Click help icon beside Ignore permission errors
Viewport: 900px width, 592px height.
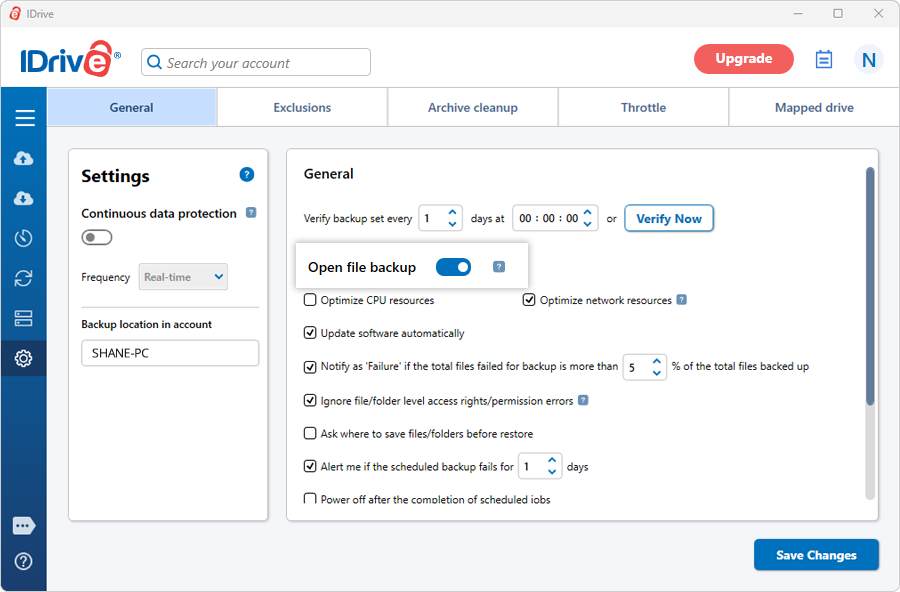tap(583, 400)
